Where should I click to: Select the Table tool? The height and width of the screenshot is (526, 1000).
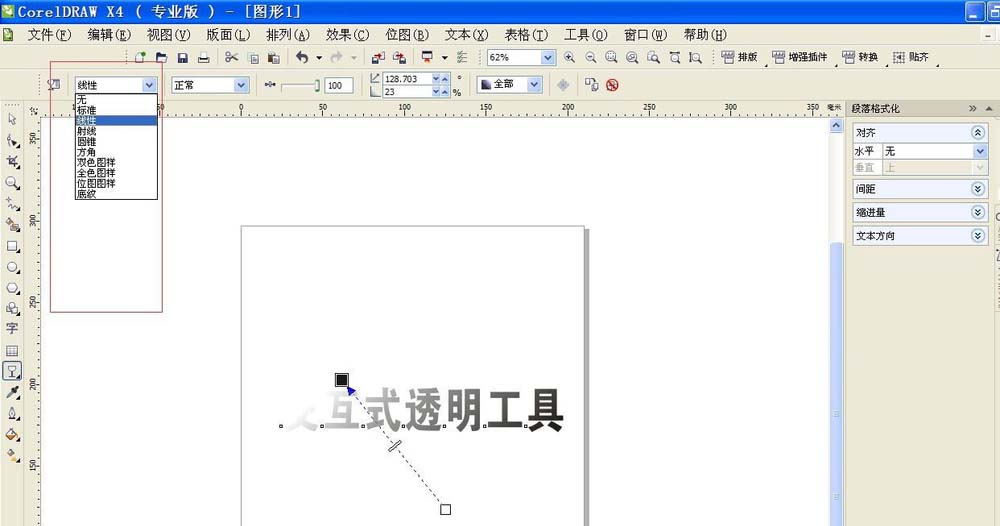pyautogui.click(x=12, y=351)
